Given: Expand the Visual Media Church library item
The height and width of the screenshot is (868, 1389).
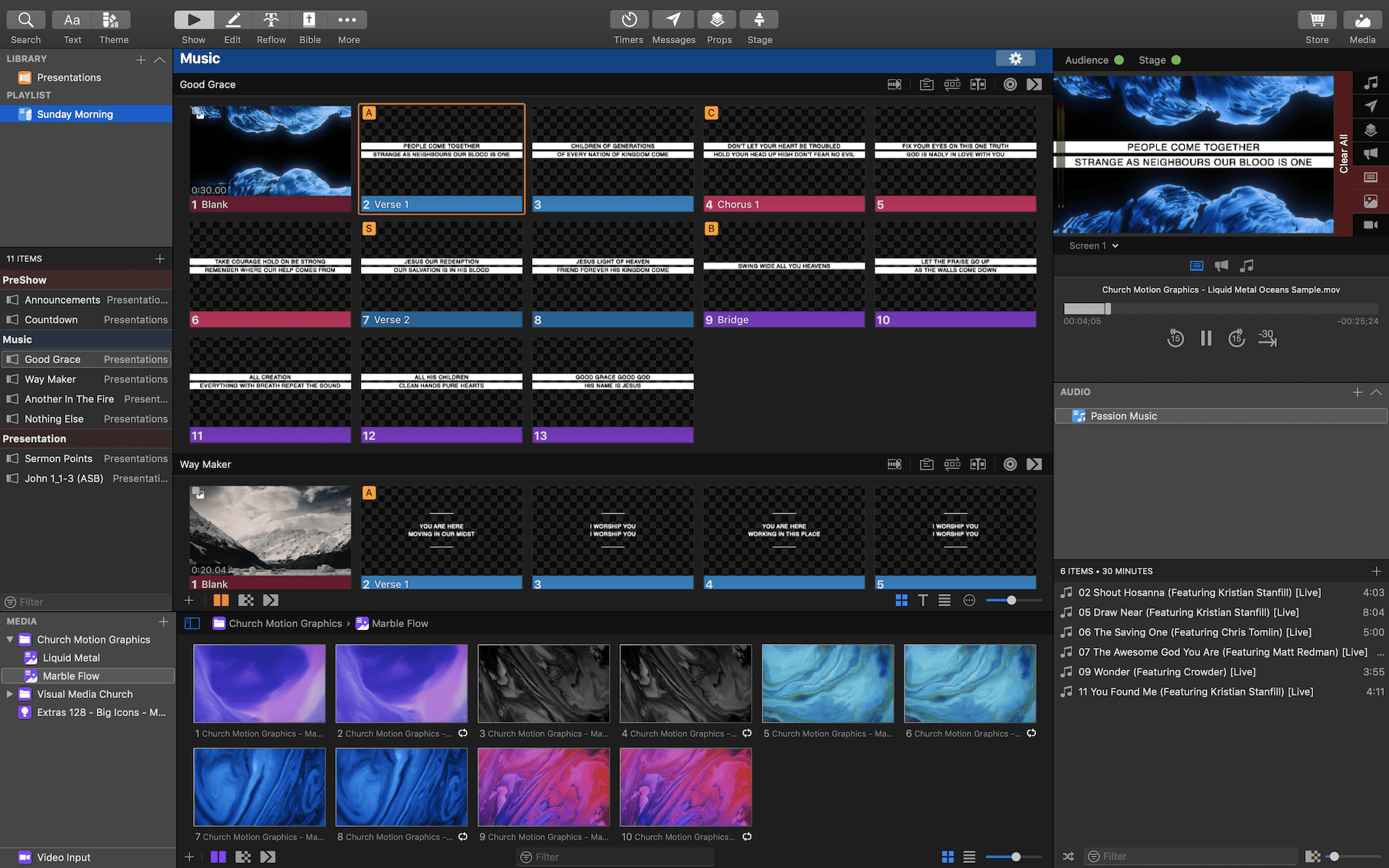Looking at the screenshot, I should tap(9, 694).
